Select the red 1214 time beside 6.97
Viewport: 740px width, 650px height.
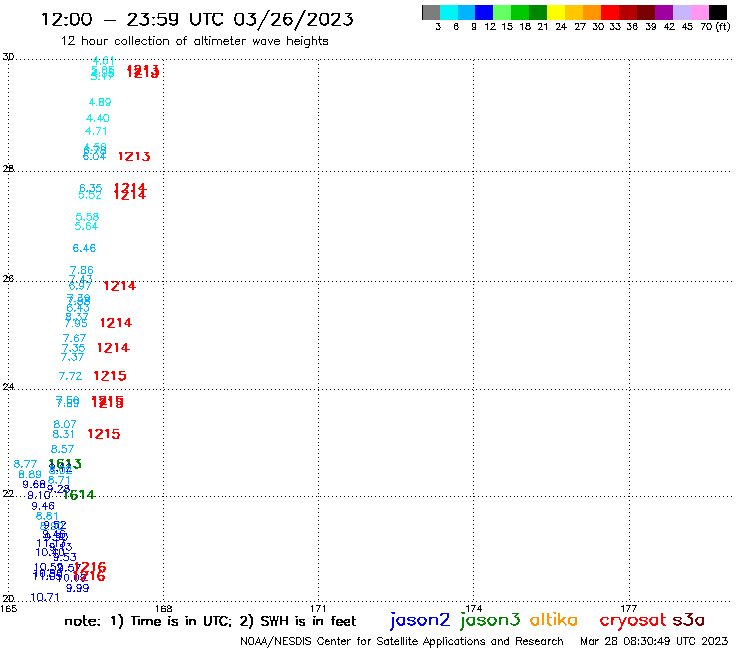(x=119, y=286)
